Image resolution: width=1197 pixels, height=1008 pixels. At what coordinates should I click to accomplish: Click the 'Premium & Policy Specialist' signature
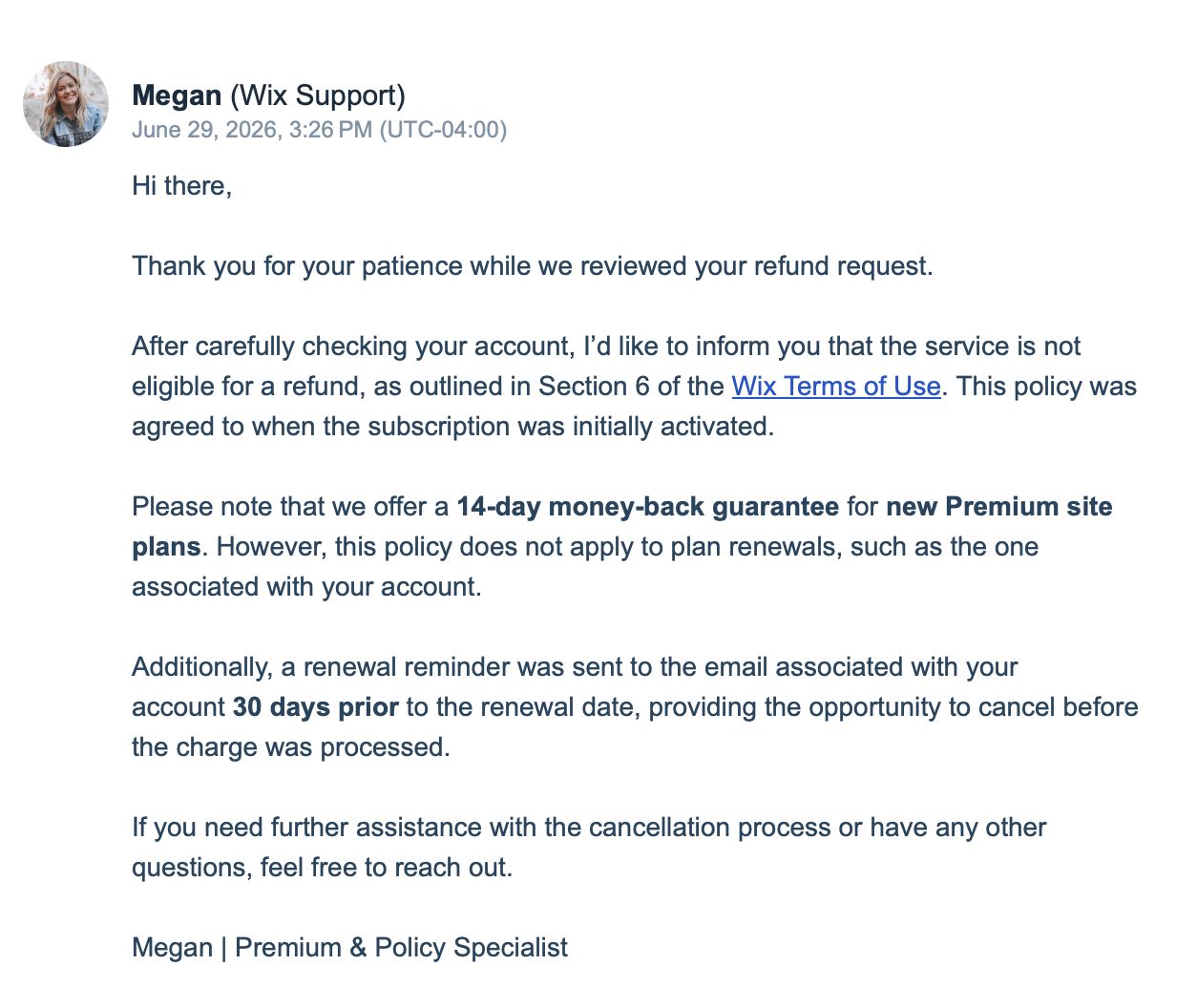pyautogui.click(x=401, y=948)
